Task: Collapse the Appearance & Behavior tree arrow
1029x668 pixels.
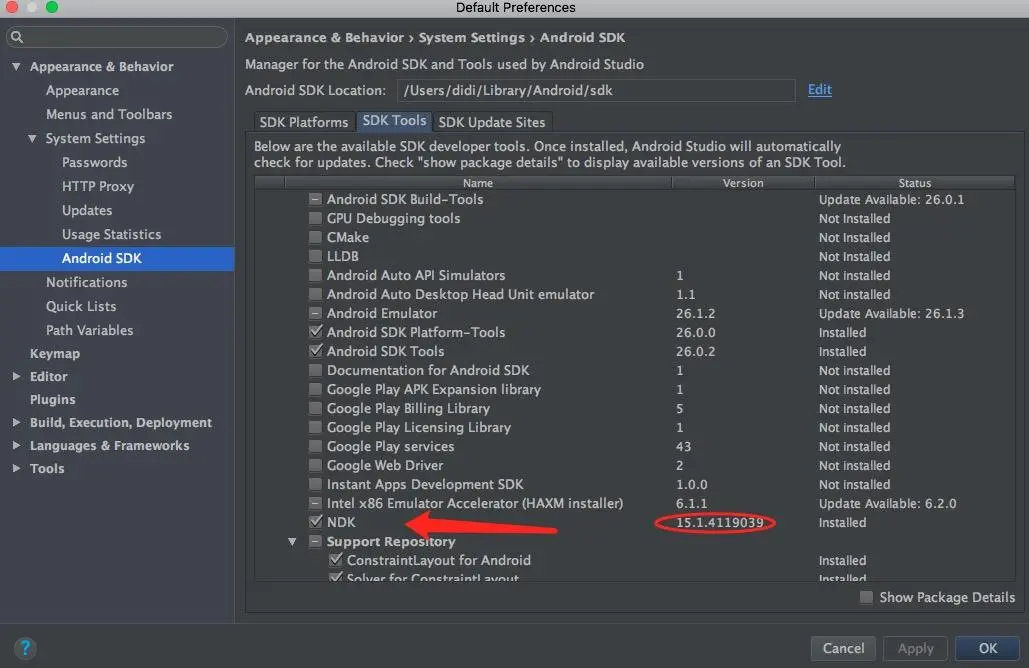Action: pos(16,66)
